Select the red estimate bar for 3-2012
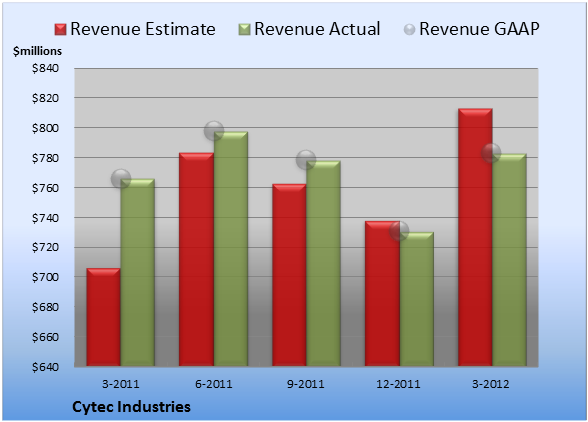The width and height of the screenshot is (588, 422). [x=475, y=237]
